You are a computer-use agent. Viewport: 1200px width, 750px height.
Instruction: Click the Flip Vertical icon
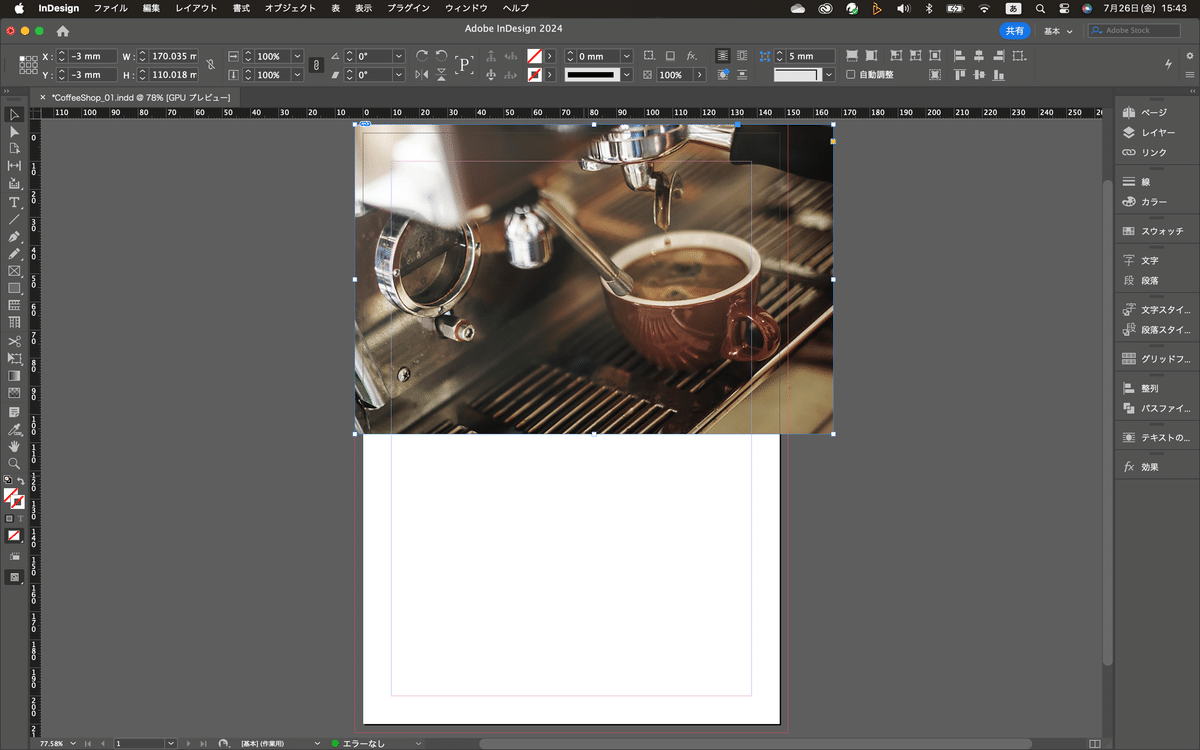click(x=441, y=75)
